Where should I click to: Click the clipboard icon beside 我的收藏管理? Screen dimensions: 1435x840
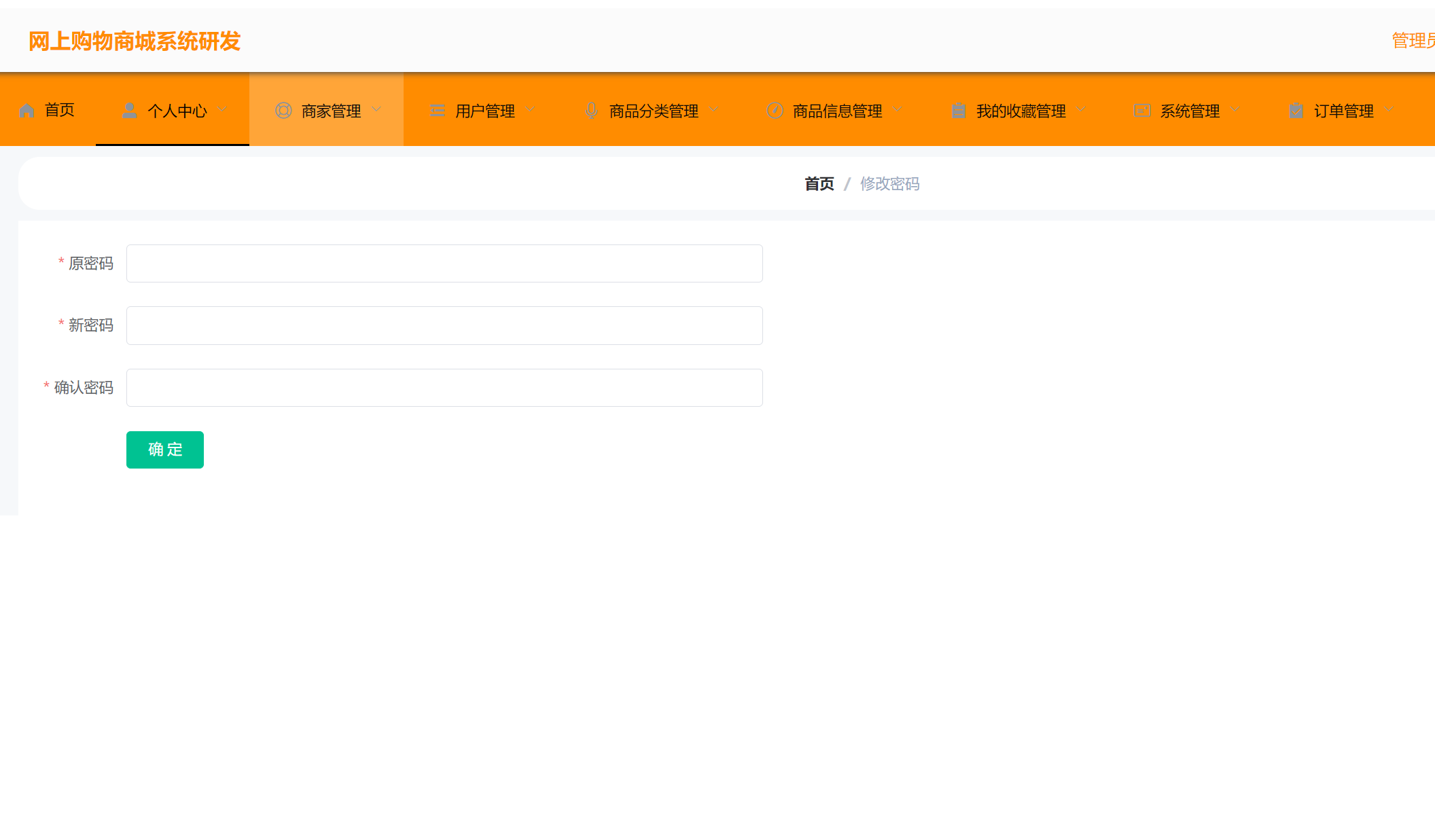pyautogui.click(x=959, y=111)
